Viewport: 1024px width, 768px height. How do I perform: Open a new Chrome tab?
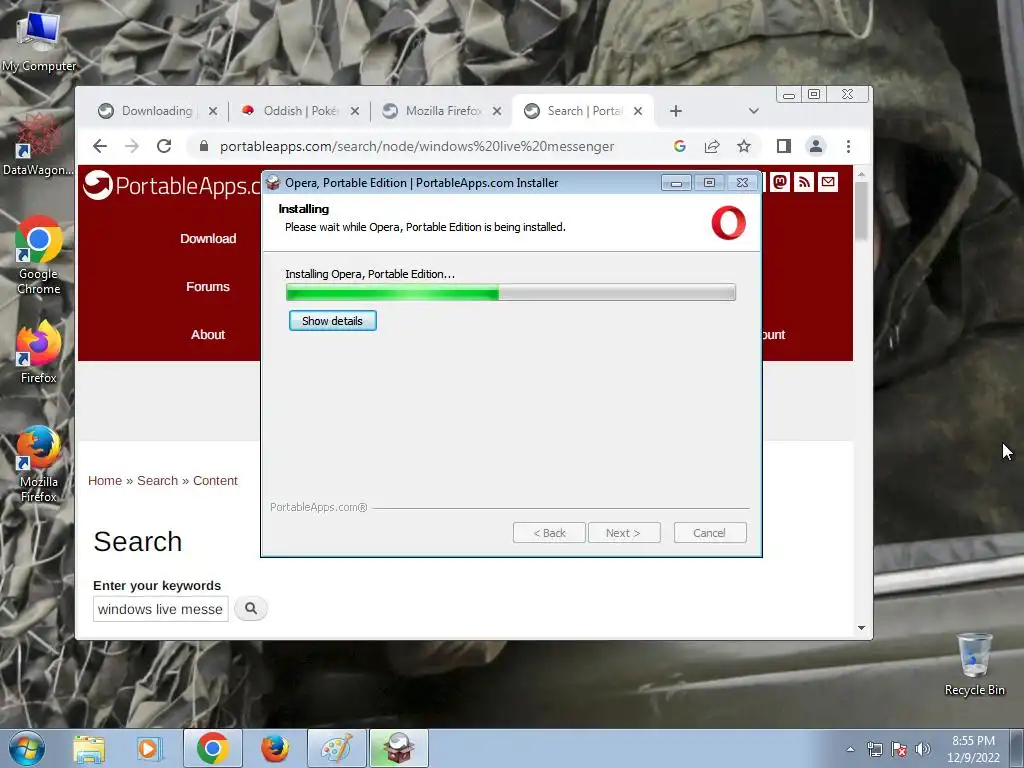pyautogui.click(x=676, y=111)
